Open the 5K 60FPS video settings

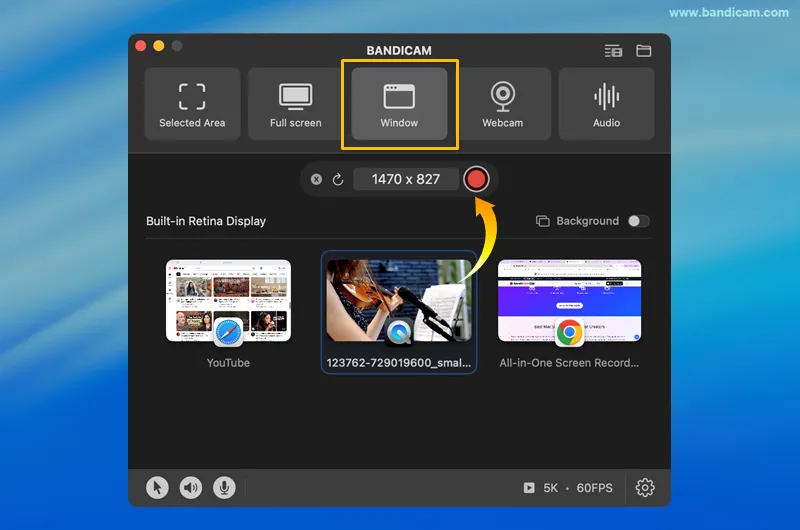(x=568, y=488)
